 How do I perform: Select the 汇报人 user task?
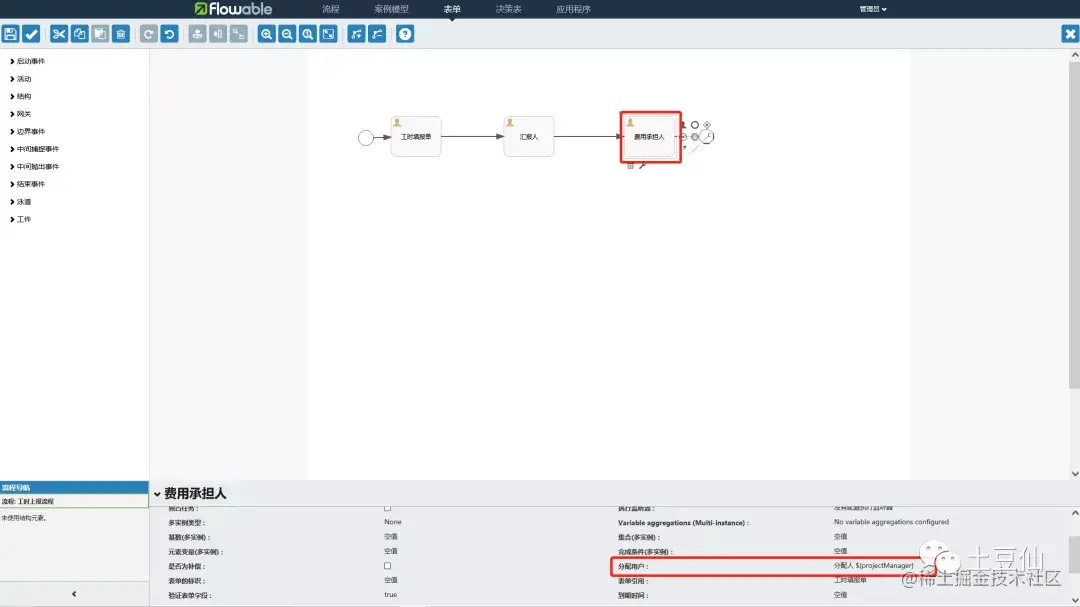(528, 136)
